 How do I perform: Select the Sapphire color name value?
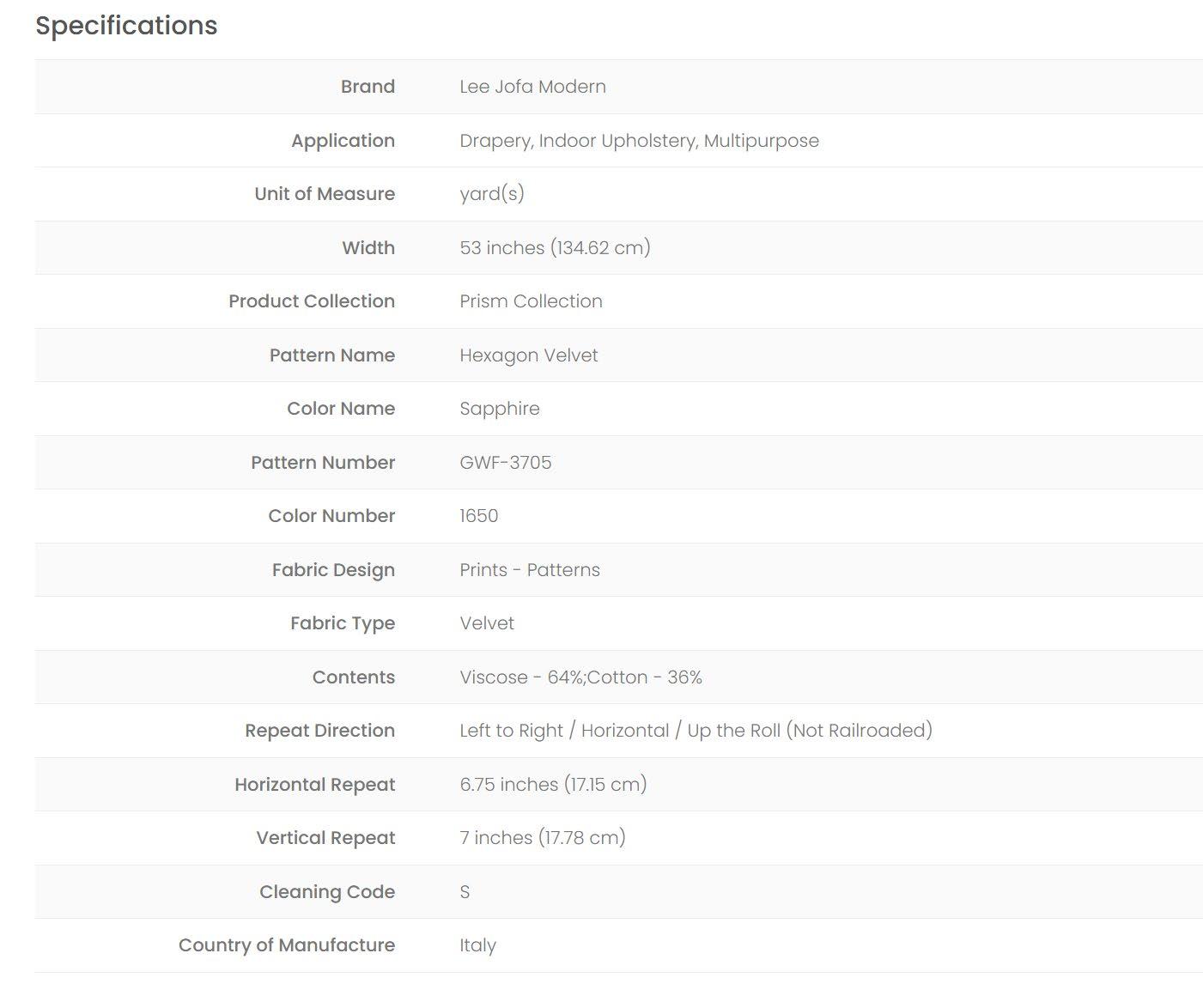pyautogui.click(x=499, y=409)
